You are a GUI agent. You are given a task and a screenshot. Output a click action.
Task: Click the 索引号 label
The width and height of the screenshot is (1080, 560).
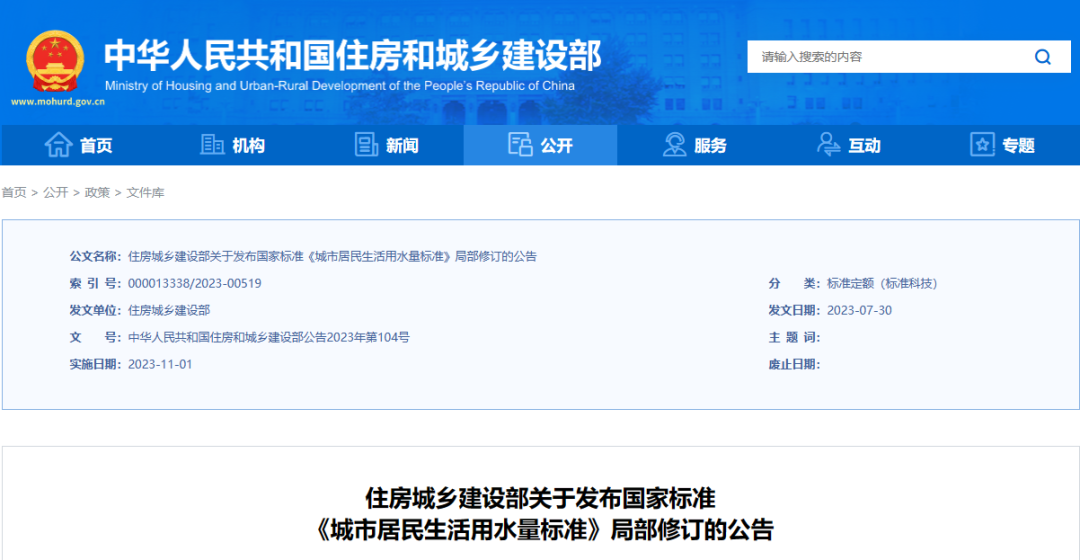point(95,283)
